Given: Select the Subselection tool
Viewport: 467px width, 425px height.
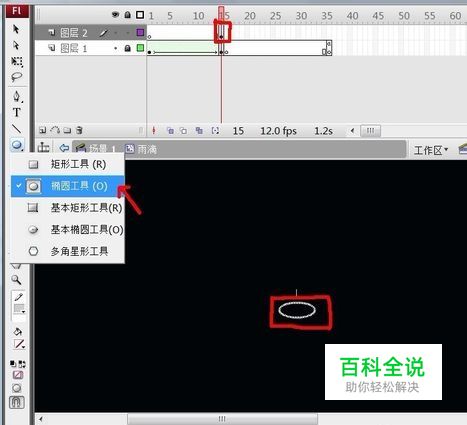Looking at the screenshot, I should click(x=16, y=45).
